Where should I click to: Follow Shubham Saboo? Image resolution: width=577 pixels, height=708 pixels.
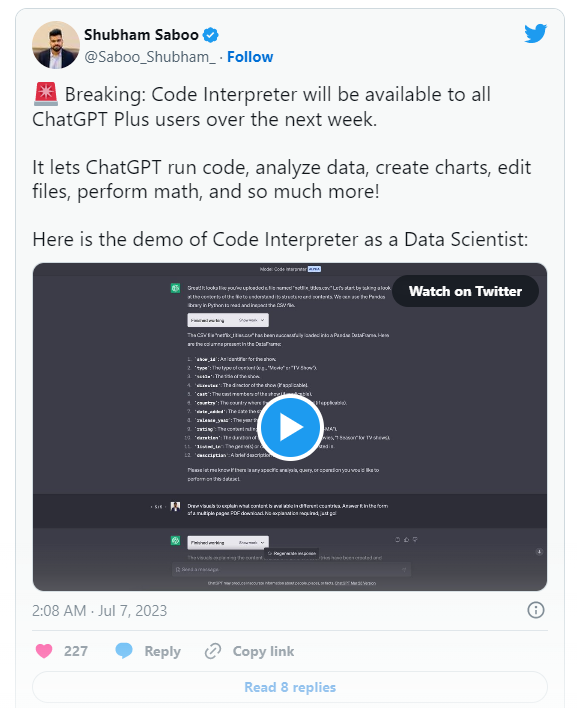(250, 57)
